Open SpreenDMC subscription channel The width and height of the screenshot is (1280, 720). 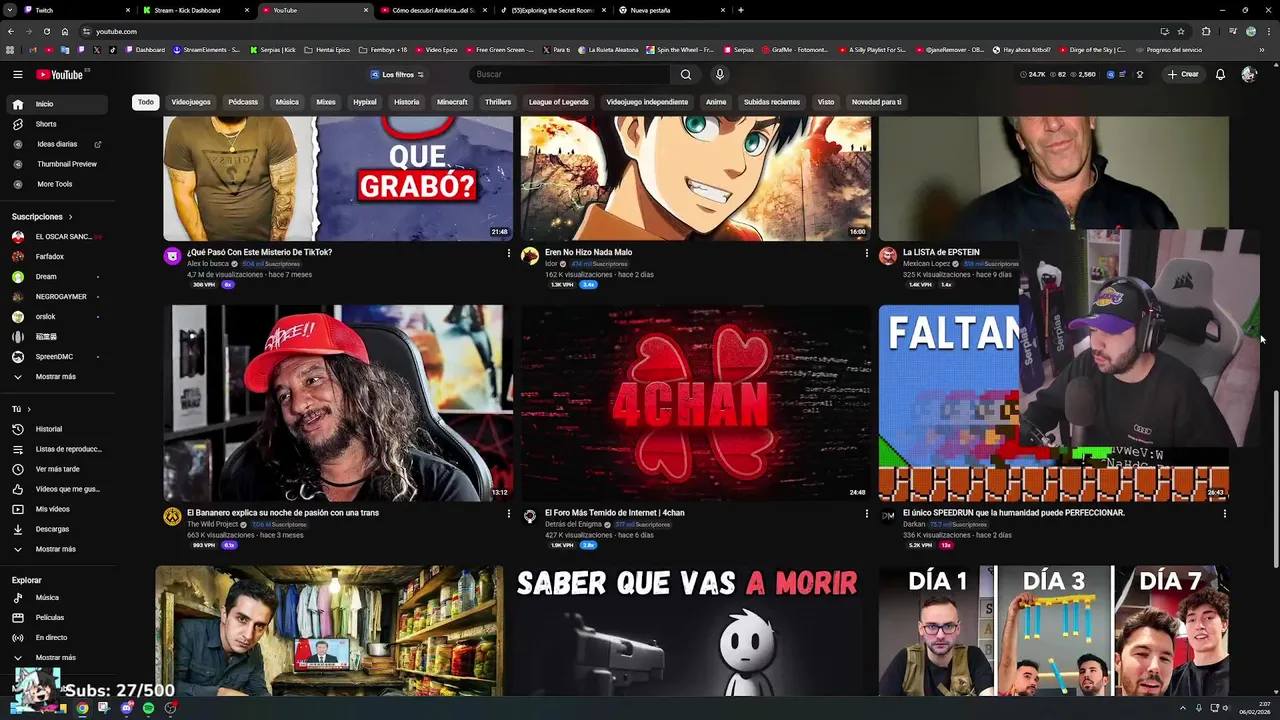[x=58, y=357]
